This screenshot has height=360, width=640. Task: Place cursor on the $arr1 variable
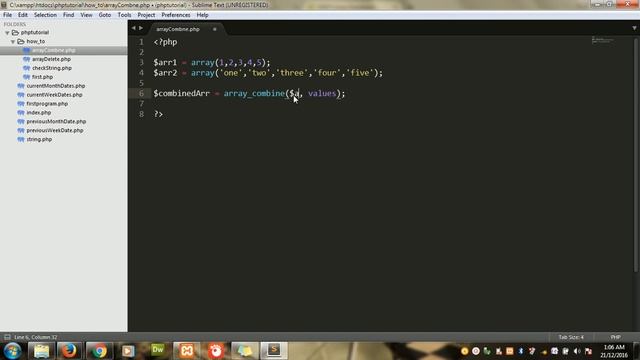coord(165,62)
